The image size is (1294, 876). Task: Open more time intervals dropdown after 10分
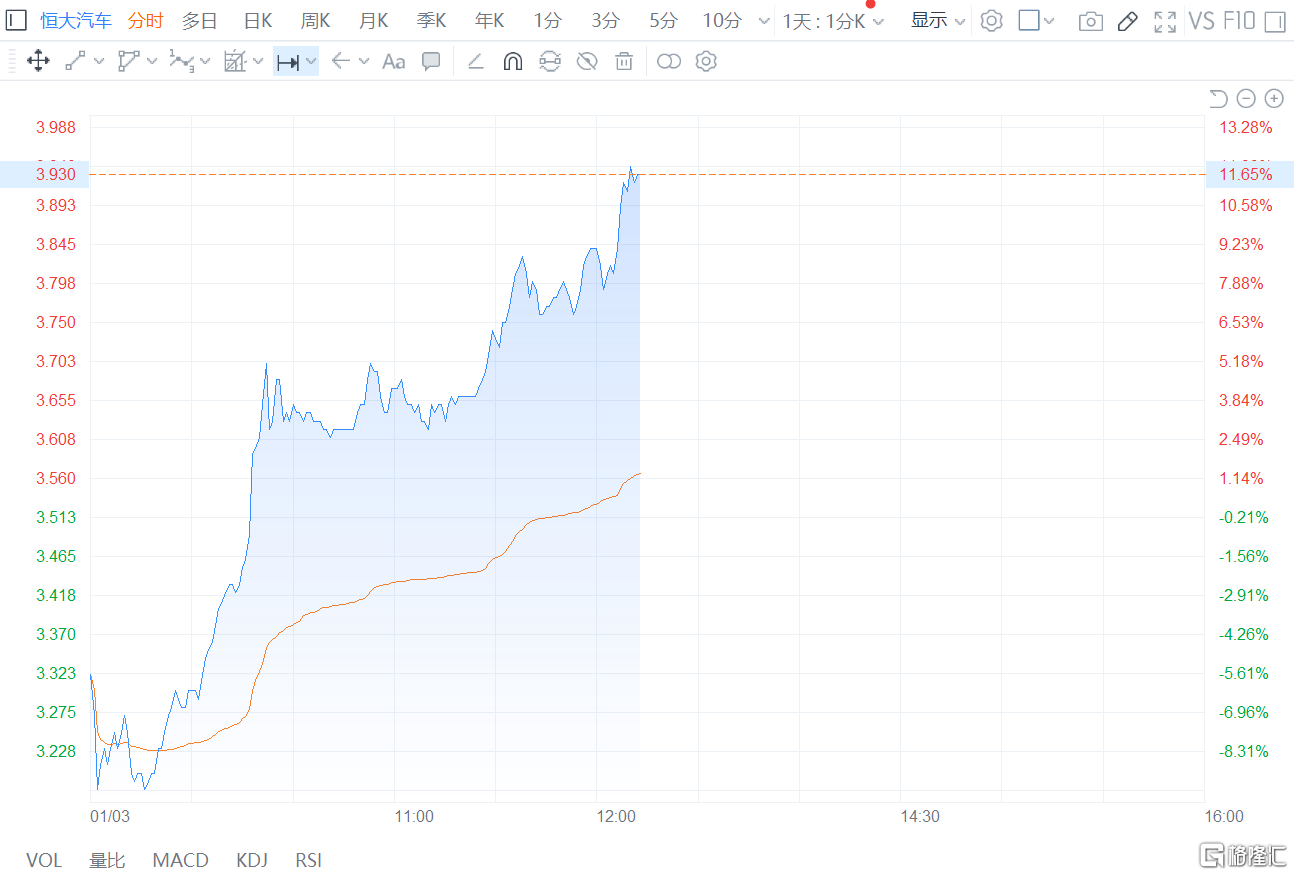pos(764,21)
